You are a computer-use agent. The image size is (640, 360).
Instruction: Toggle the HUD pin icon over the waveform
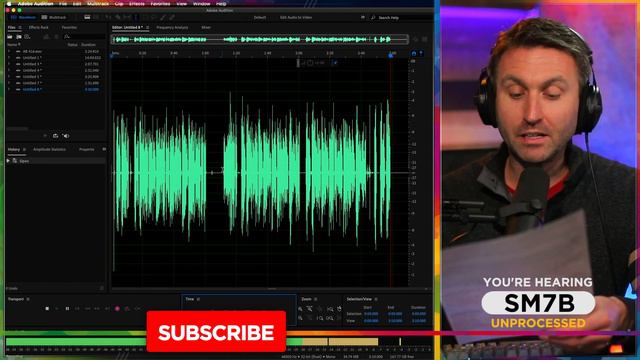click(335, 62)
